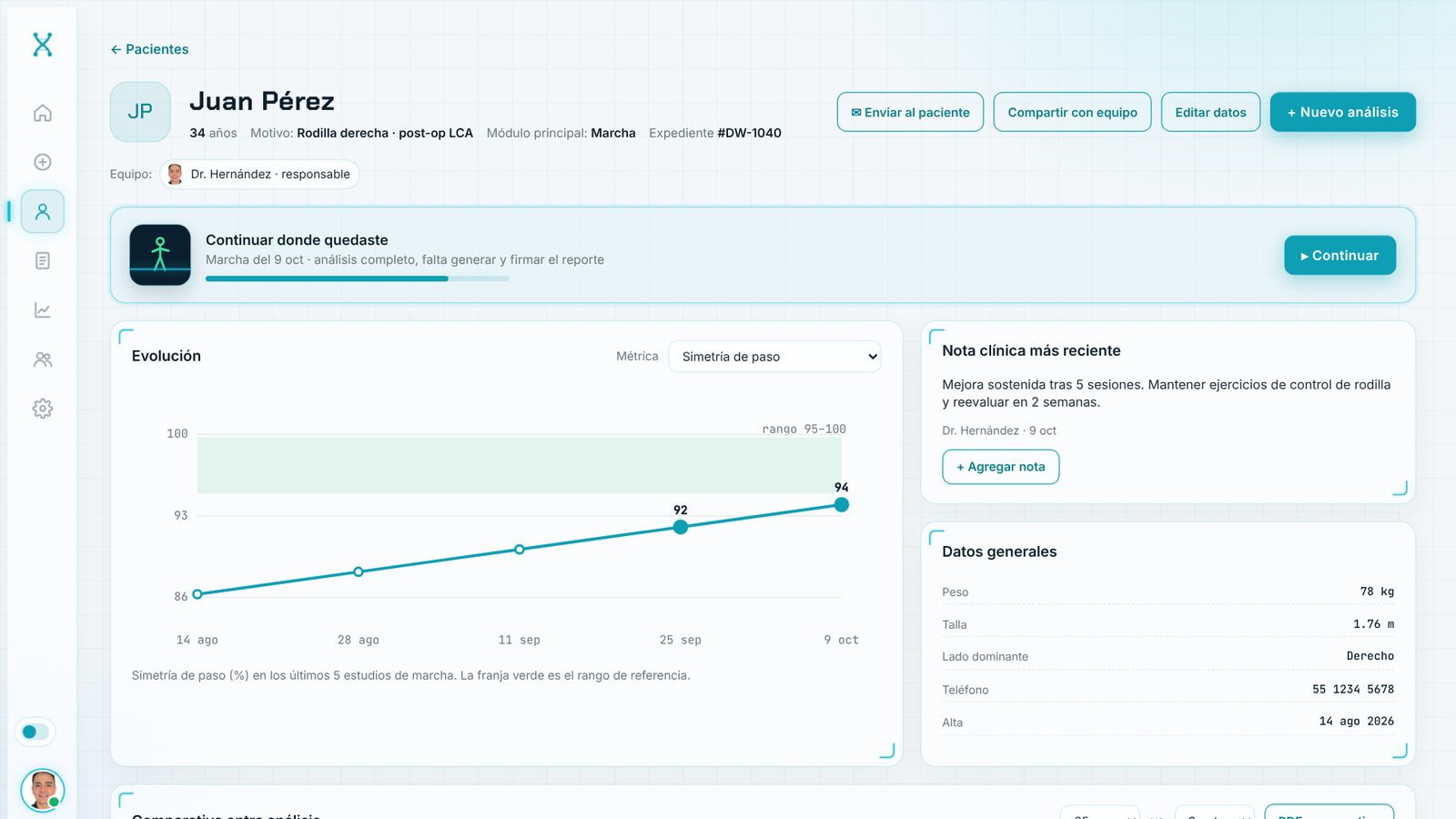Toggle the theme switch in sidebar
1456x819 pixels.
point(35,732)
